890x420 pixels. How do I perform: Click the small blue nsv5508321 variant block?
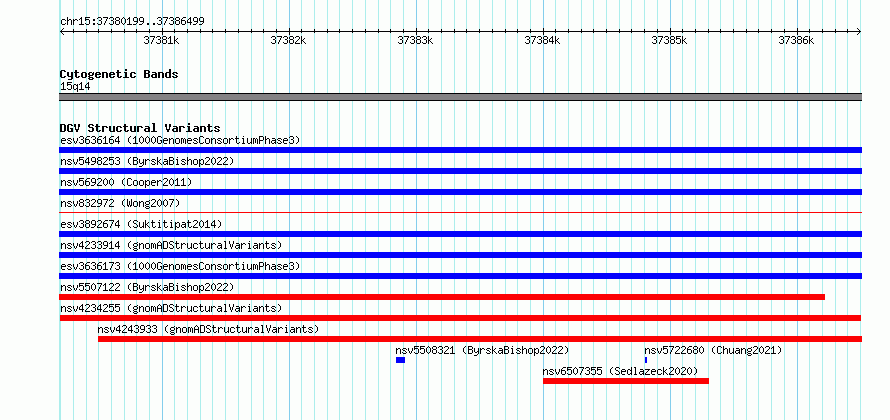pos(400,360)
